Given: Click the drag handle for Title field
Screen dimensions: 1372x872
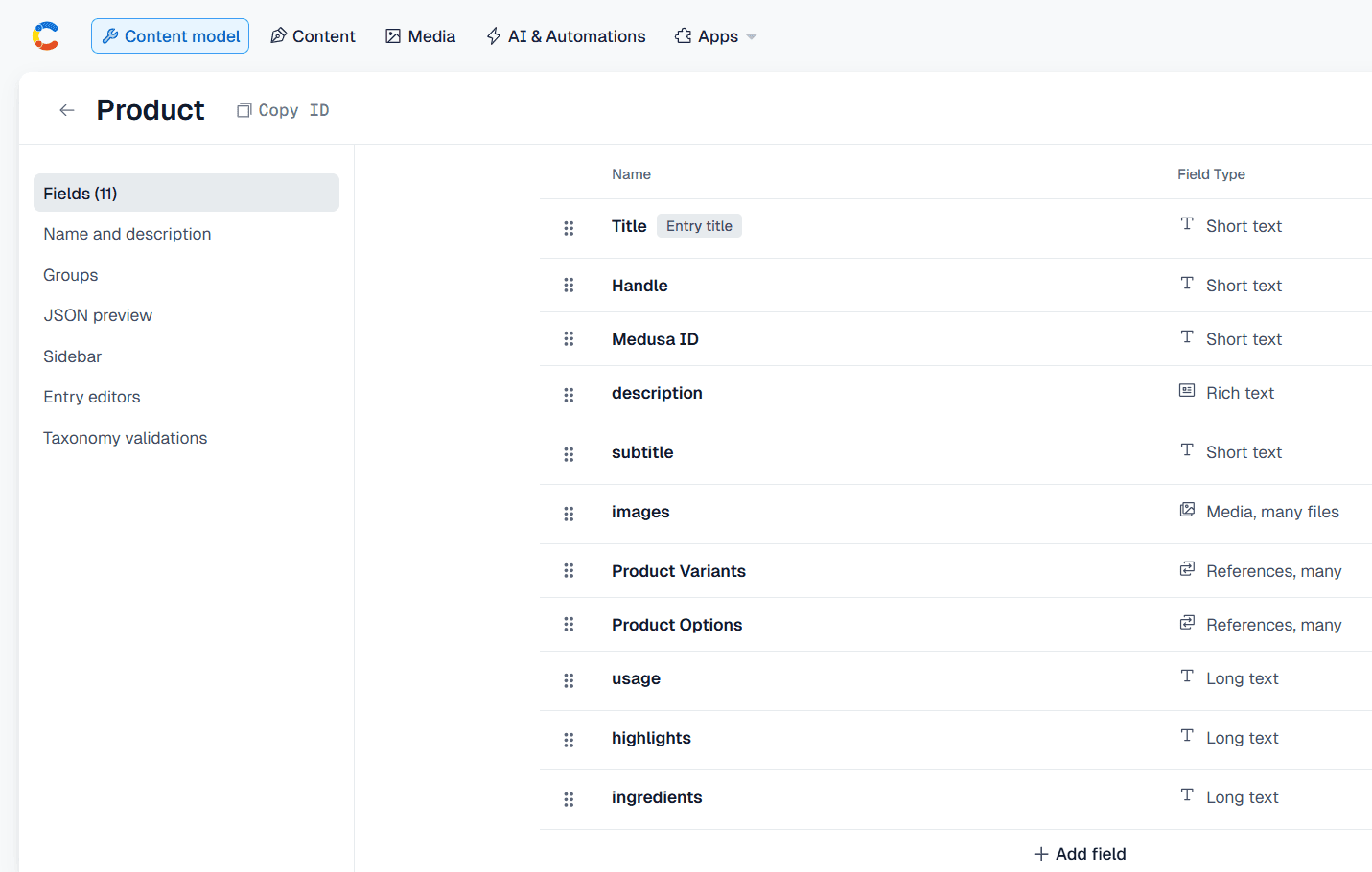Looking at the screenshot, I should coord(569,228).
